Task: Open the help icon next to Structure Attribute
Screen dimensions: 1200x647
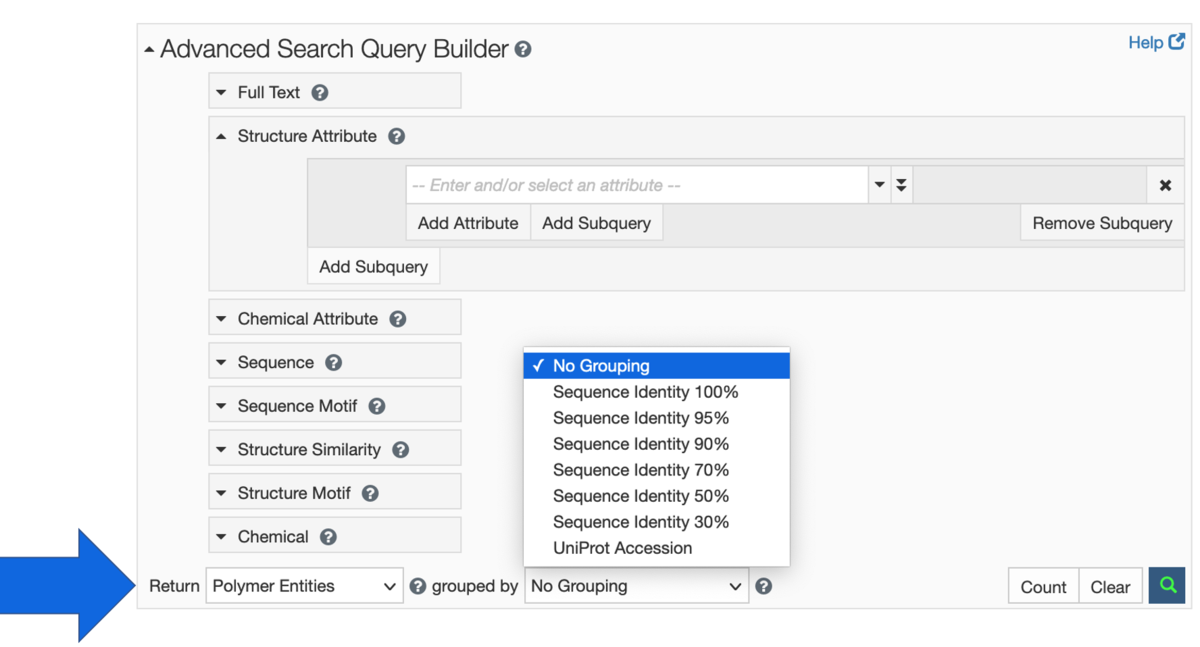Action: tap(396, 136)
